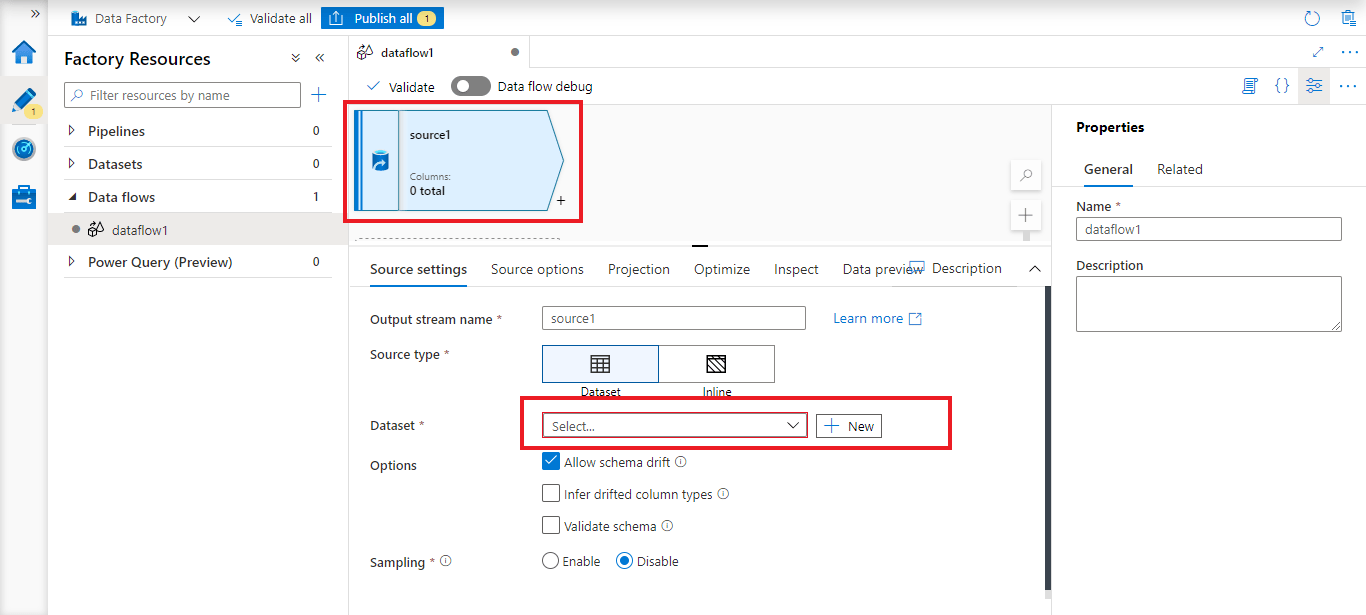Open the Monitor gauge icon
Screen dimensions: 1366x615
pos(23,149)
